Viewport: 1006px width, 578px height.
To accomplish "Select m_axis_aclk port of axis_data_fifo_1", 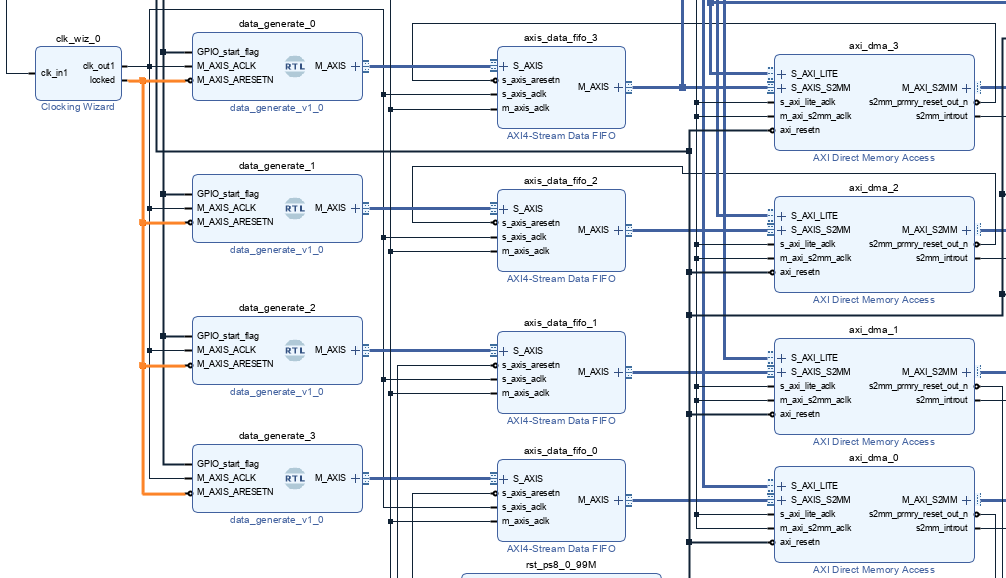I will tap(525, 393).
